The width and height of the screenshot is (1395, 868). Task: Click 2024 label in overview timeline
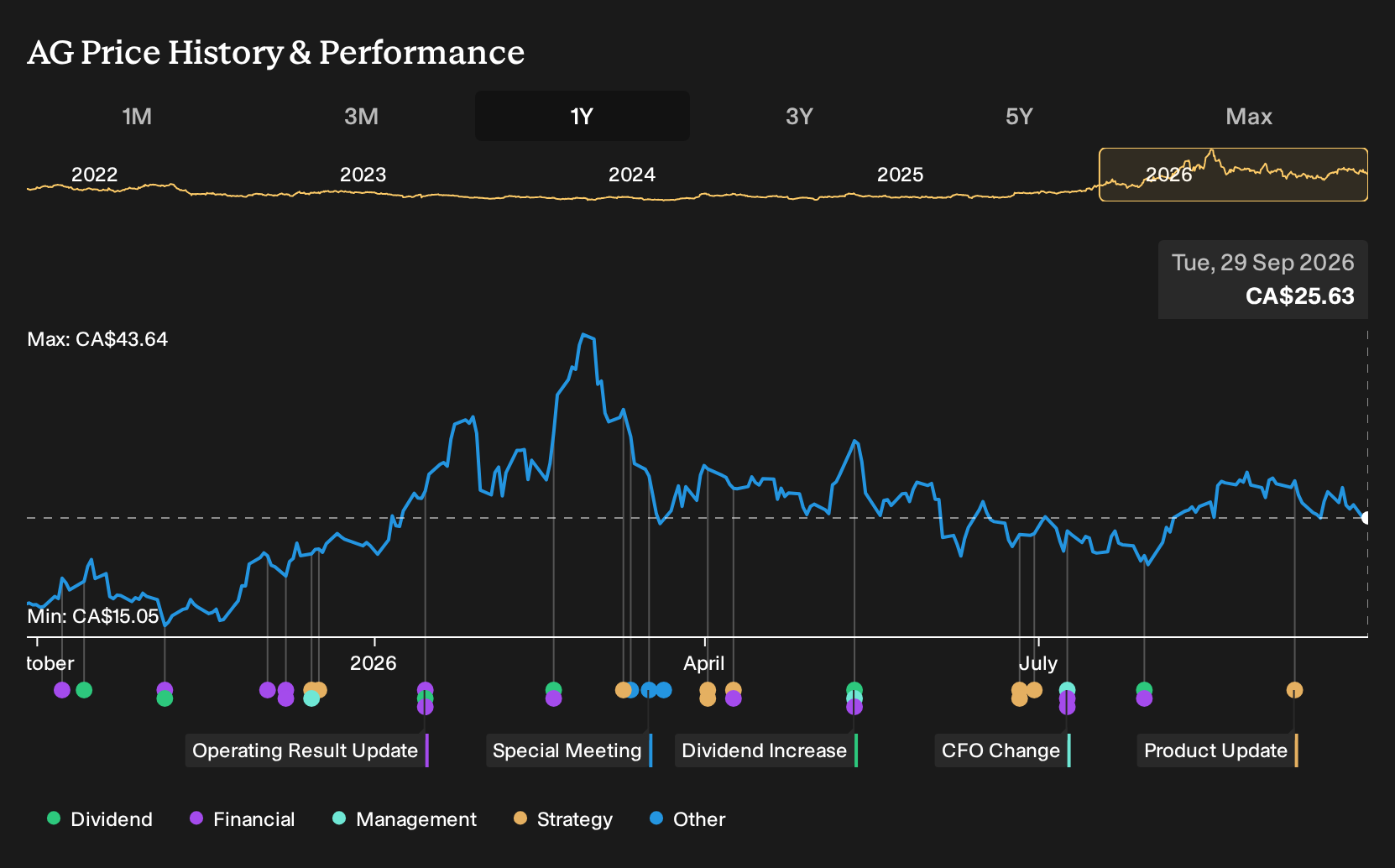pos(631,175)
